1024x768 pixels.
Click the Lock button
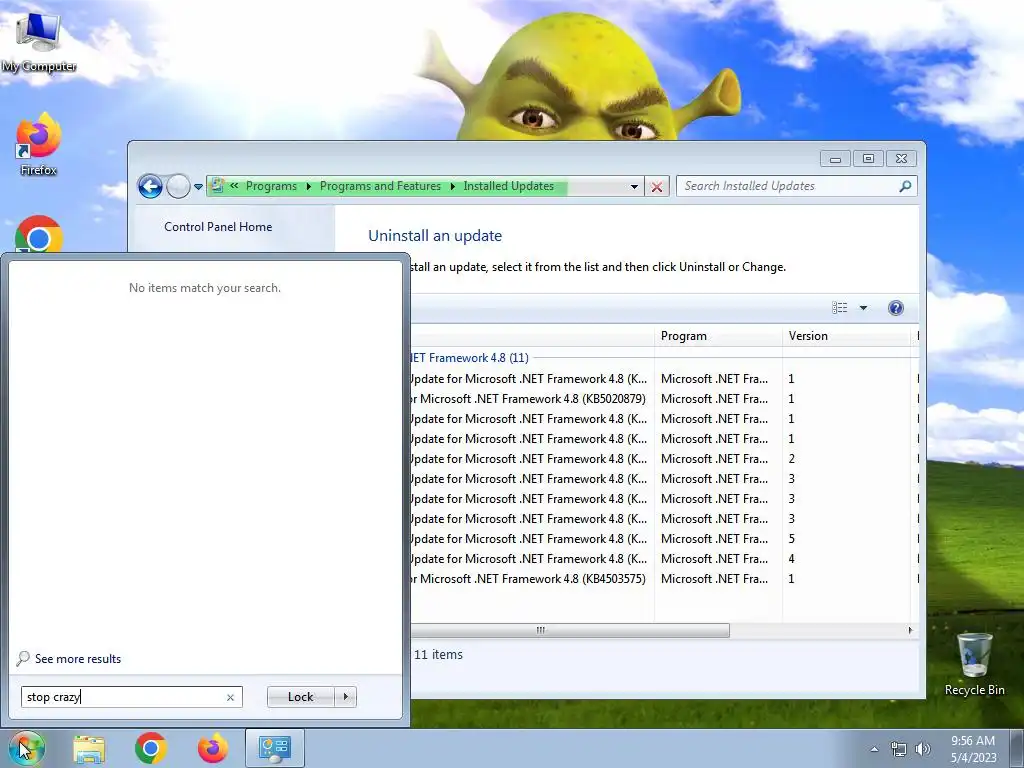tap(300, 697)
